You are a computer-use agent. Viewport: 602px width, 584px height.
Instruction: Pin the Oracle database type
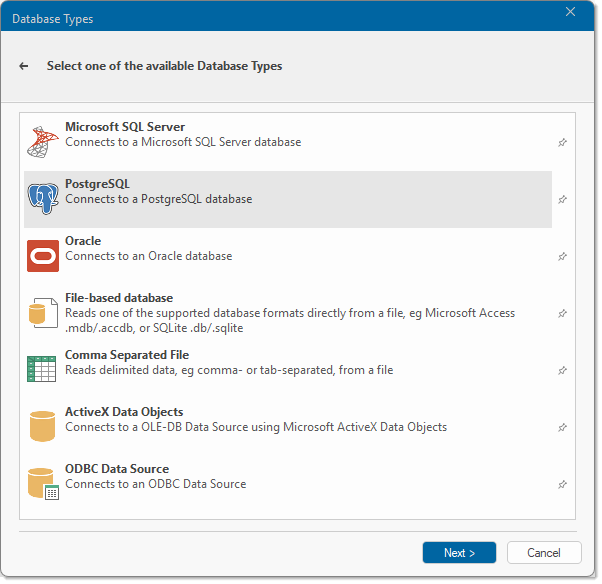point(562,256)
